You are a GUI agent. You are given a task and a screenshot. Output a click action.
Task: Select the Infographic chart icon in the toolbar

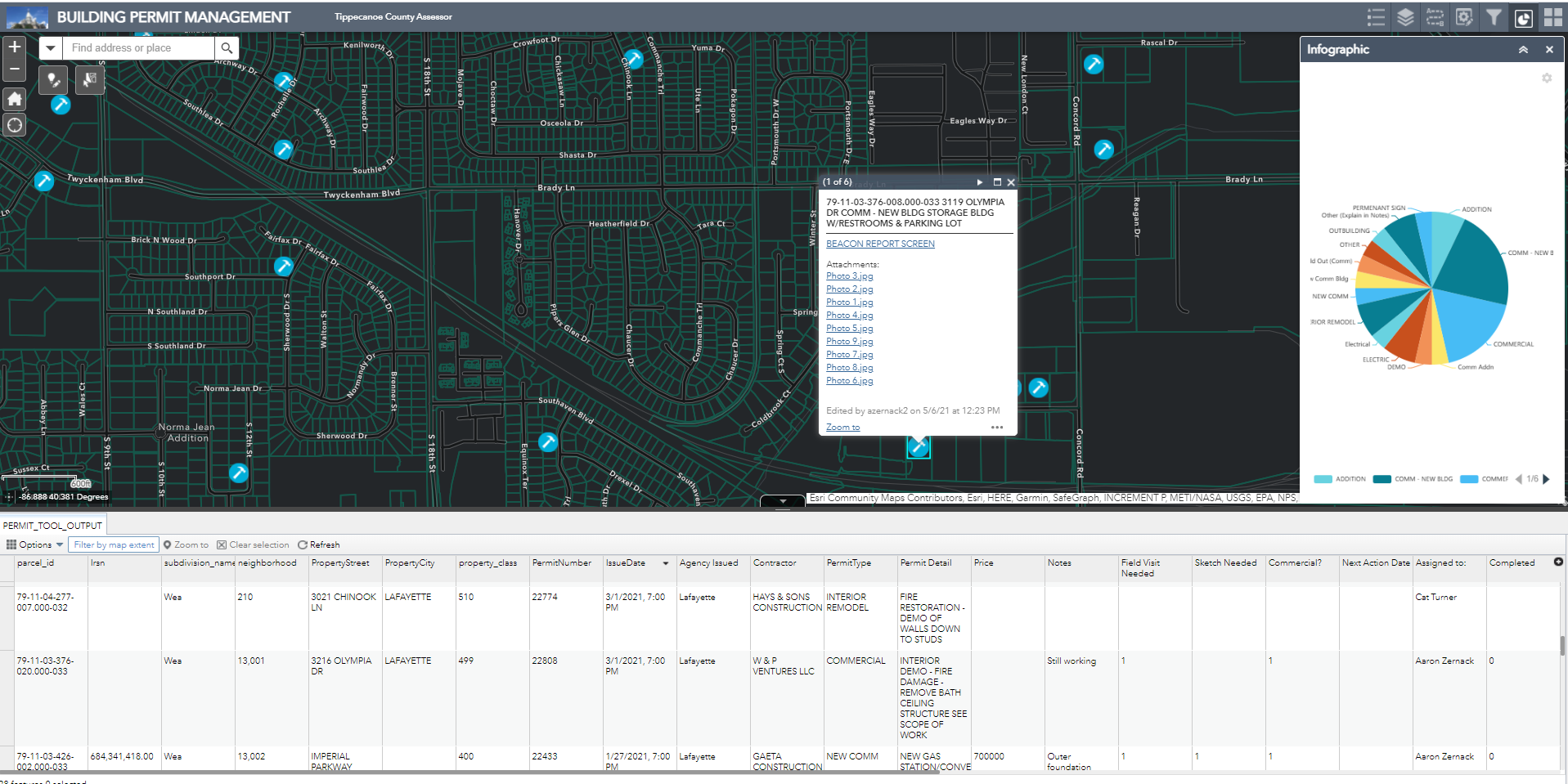[1523, 16]
